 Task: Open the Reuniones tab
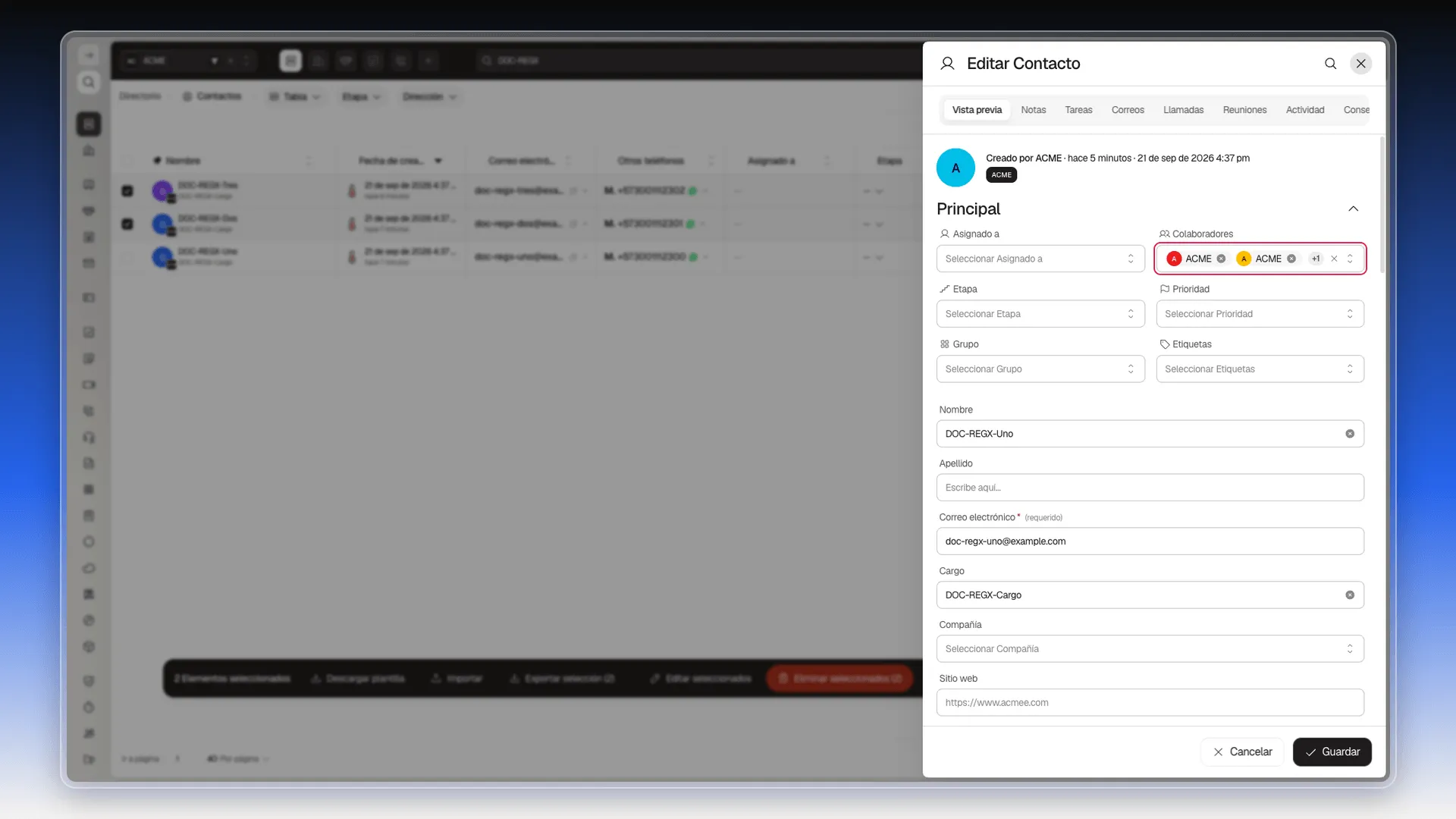1244,110
